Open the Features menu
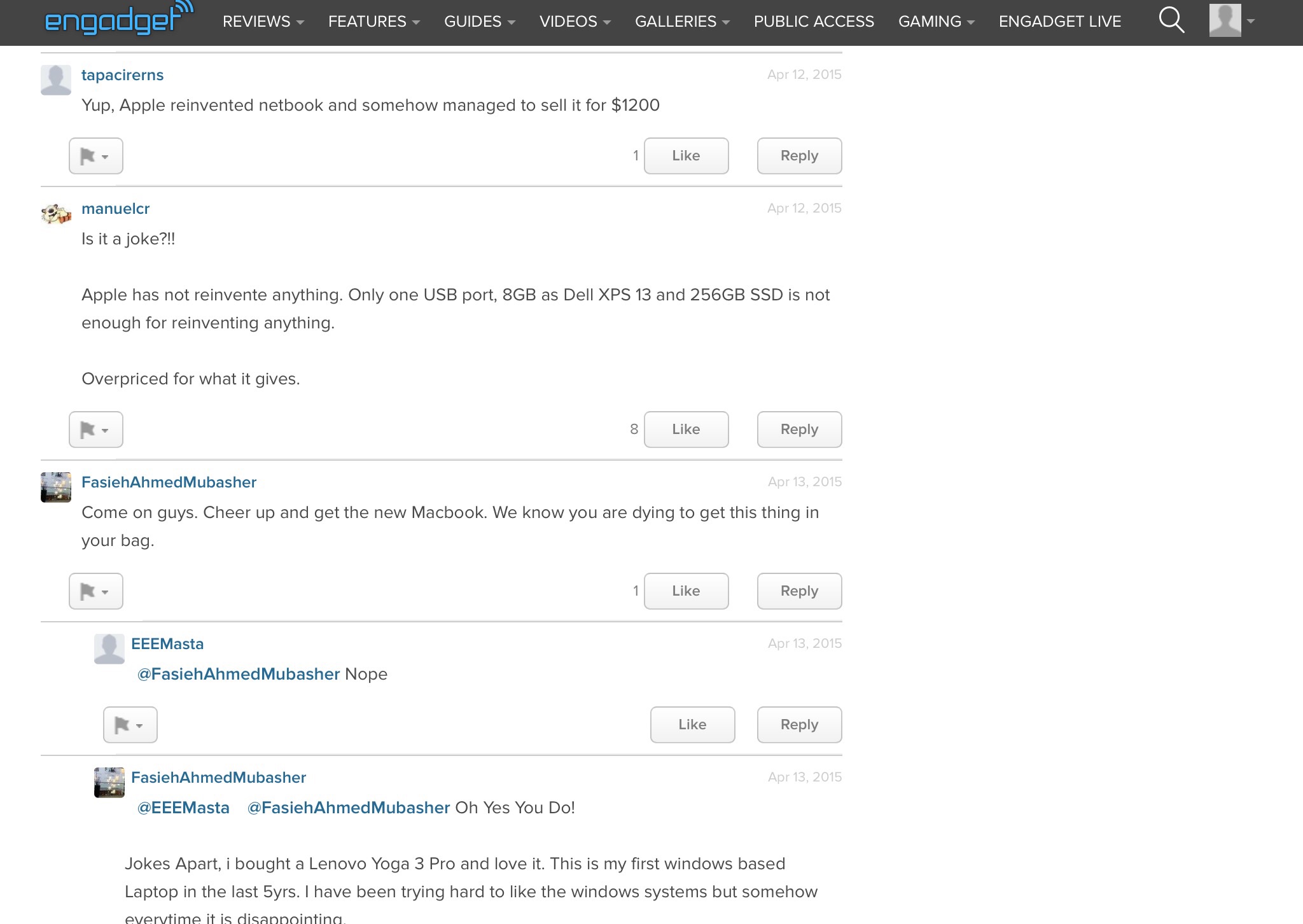 (x=374, y=22)
